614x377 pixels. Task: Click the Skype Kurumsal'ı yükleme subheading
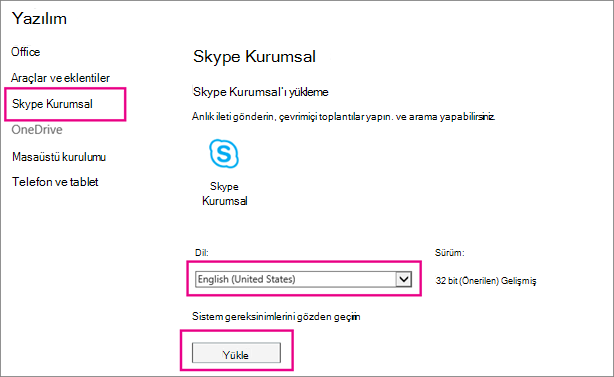(x=260, y=92)
